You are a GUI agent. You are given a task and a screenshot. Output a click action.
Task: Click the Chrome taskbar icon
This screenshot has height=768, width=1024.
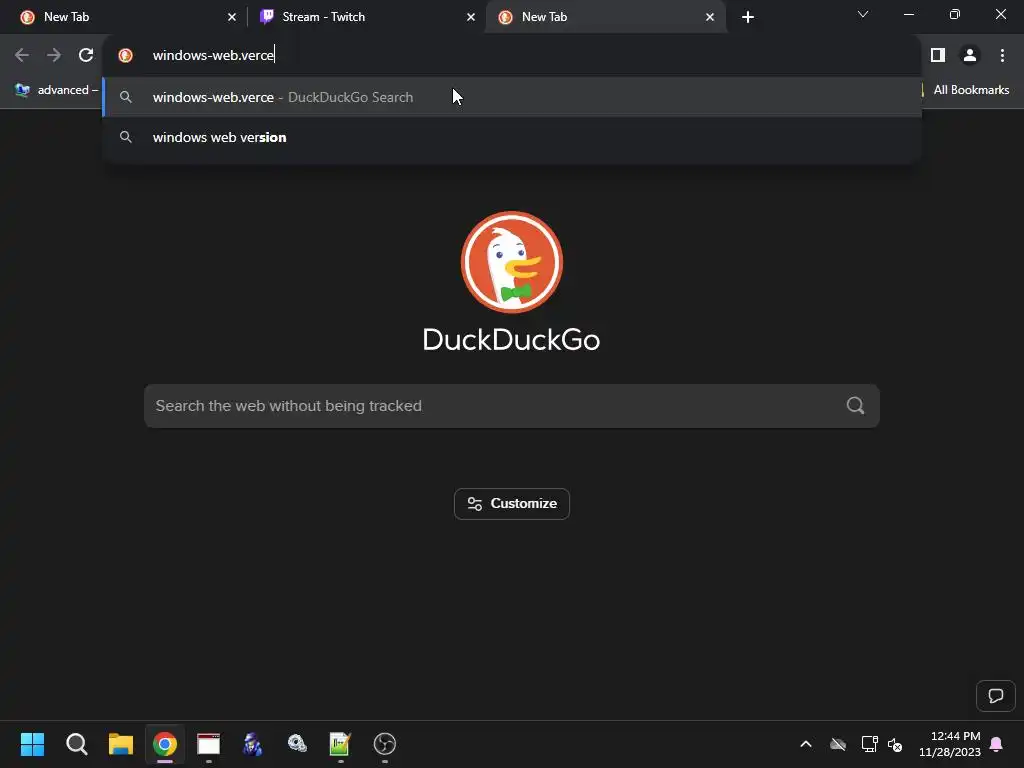[165, 744]
